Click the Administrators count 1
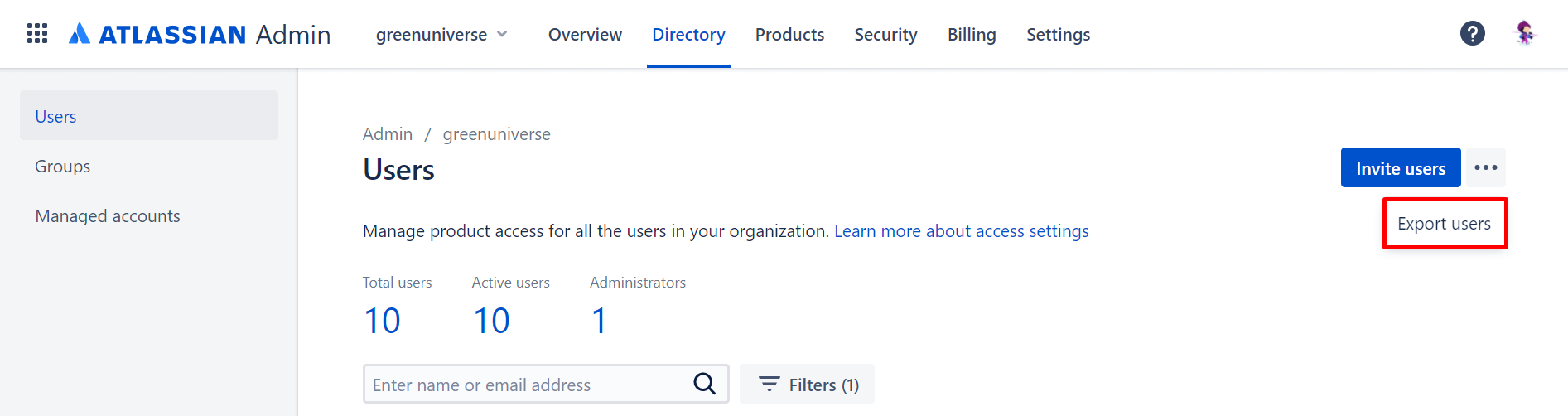Image resolution: width=1568 pixels, height=416 pixels. coord(600,321)
